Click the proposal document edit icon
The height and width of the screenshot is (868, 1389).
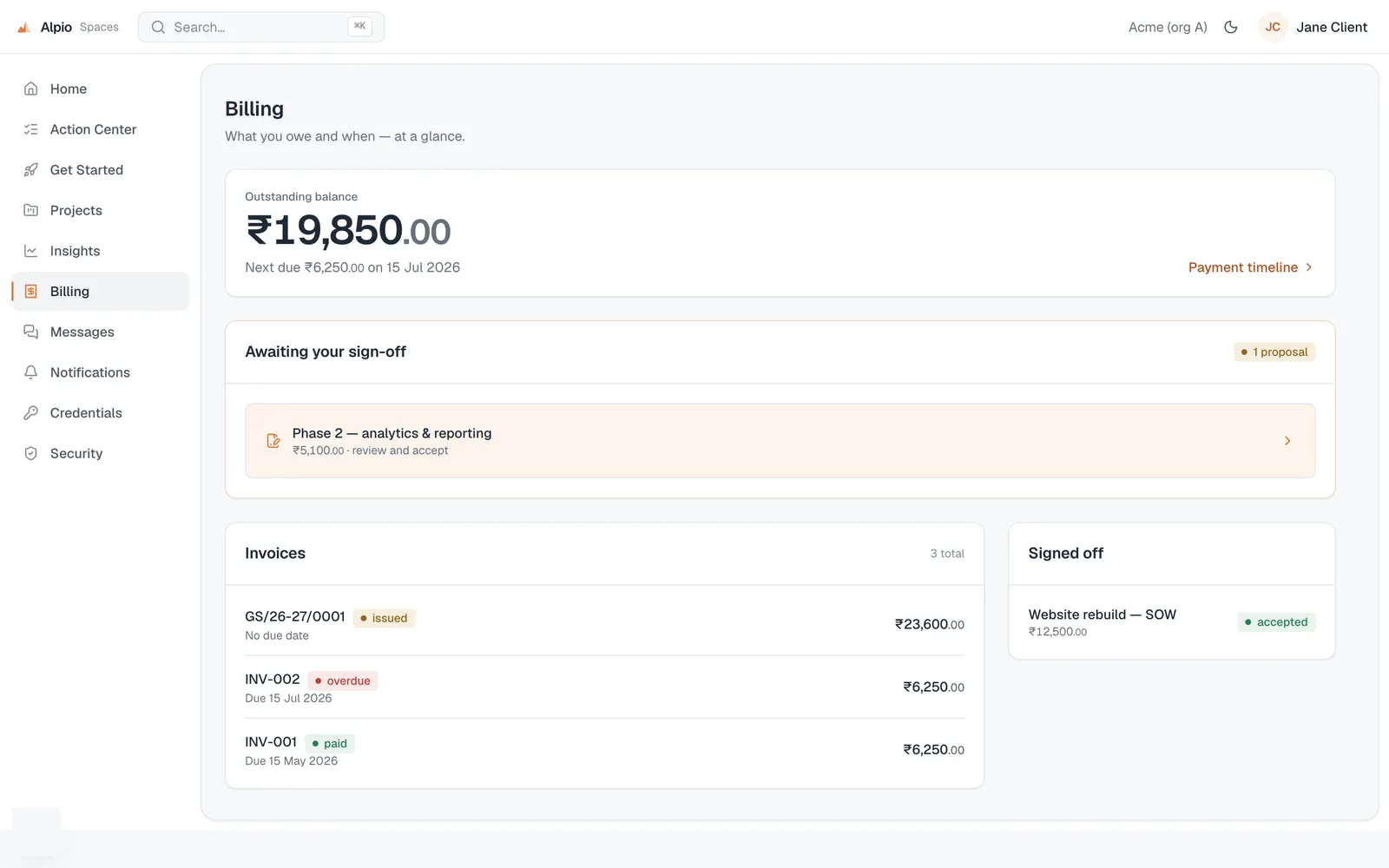click(273, 441)
